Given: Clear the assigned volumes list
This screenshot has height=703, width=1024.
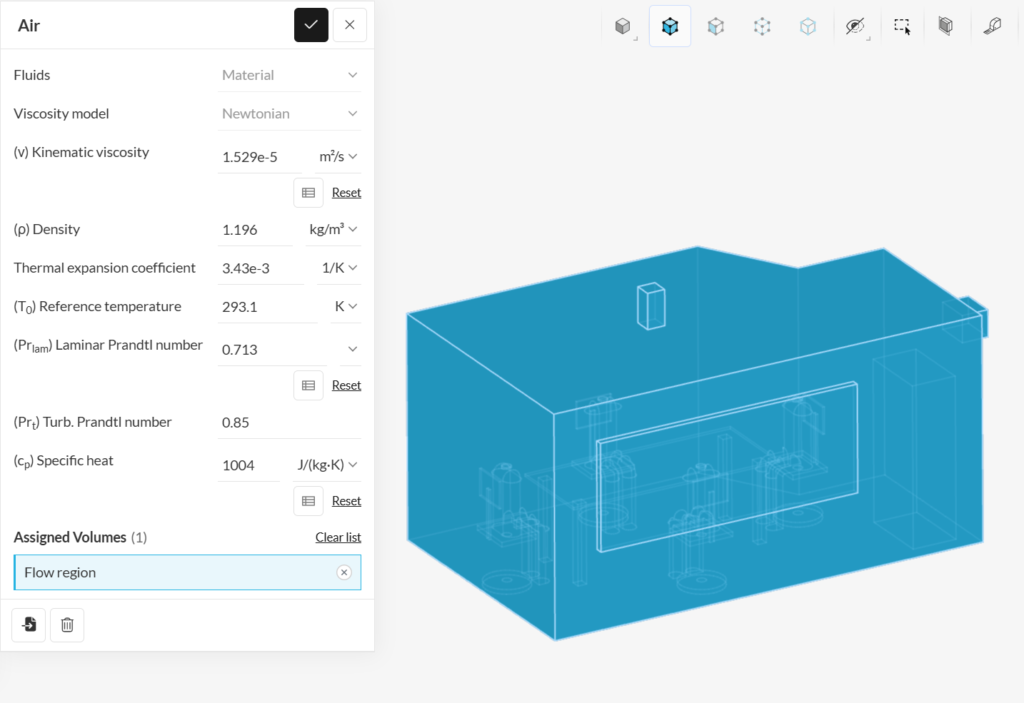Looking at the screenshot, I should [x=338, y=537].
